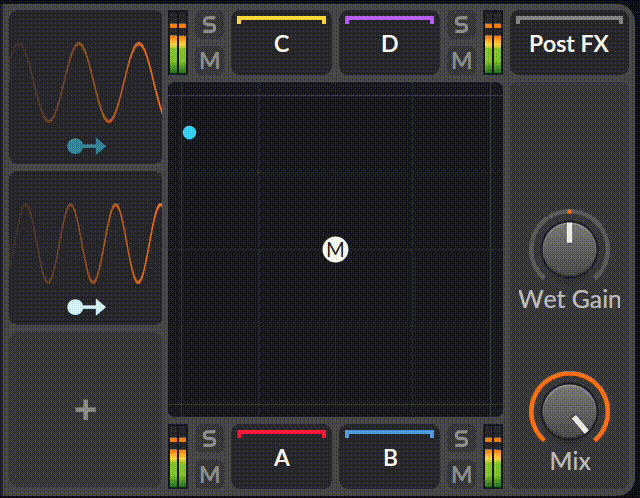Click the white M handle in XY pad
The image size is (640, 498).
click(x=336, y=249)
